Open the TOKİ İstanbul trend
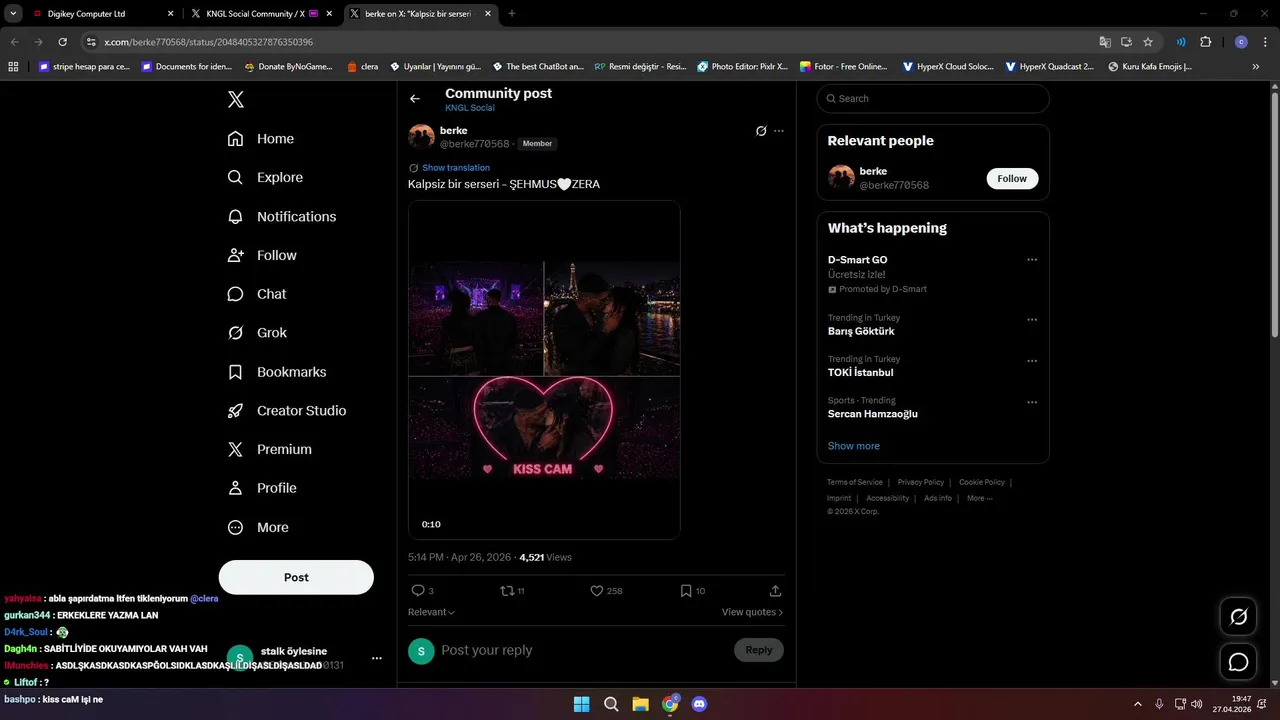 (860, 372)
